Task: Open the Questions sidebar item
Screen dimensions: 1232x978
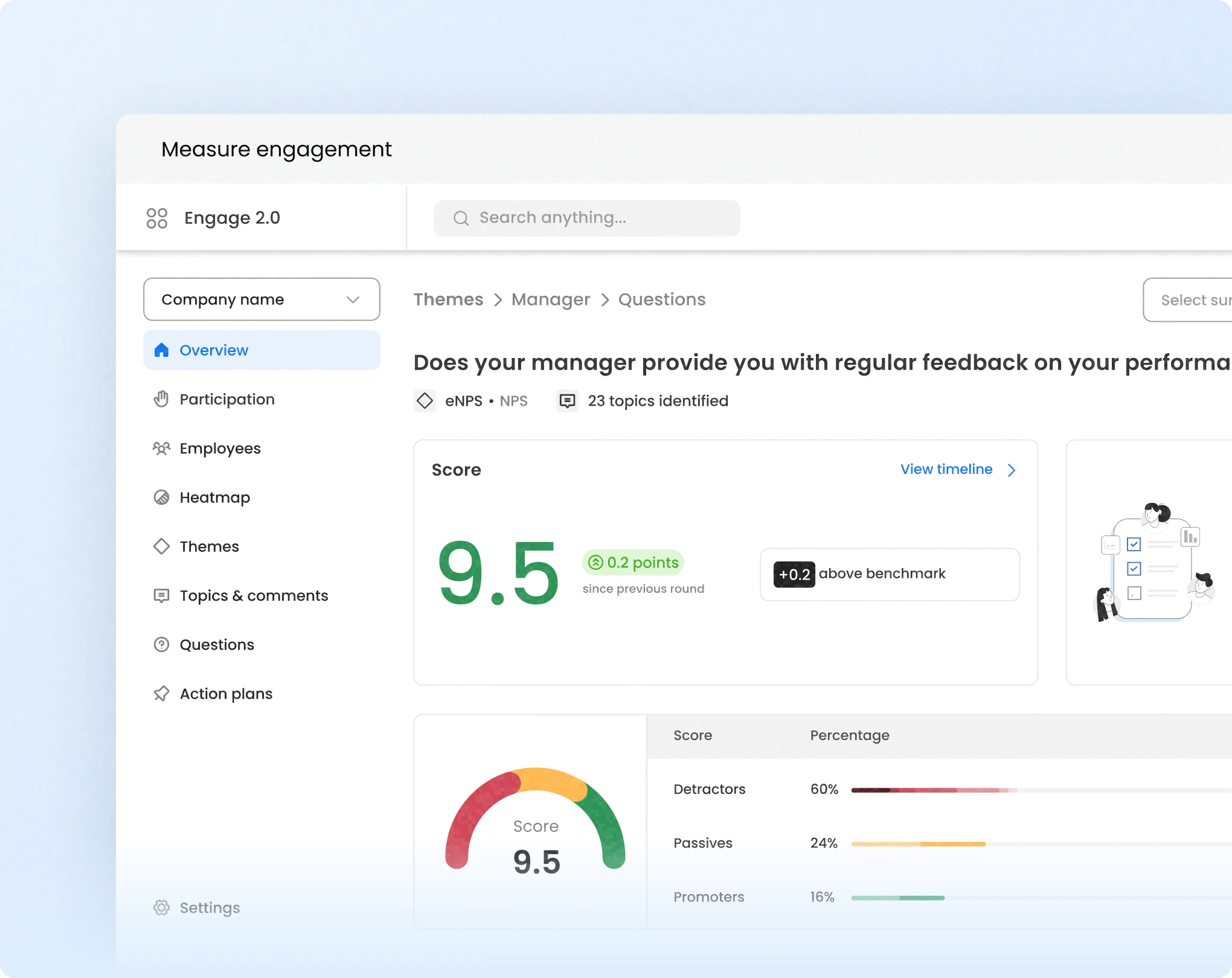Action: (x=216, y=645)
